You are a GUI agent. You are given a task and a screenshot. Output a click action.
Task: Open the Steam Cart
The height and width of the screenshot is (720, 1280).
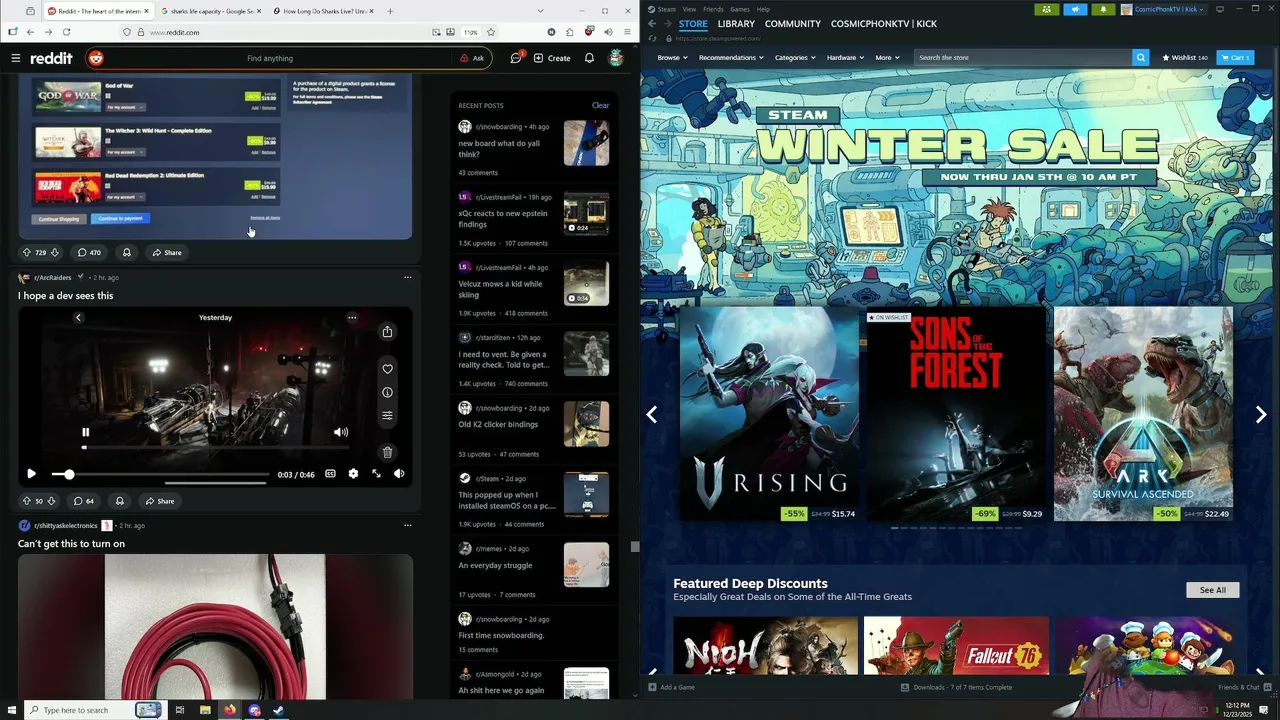pyautogui.click(x=1236, y=57)
